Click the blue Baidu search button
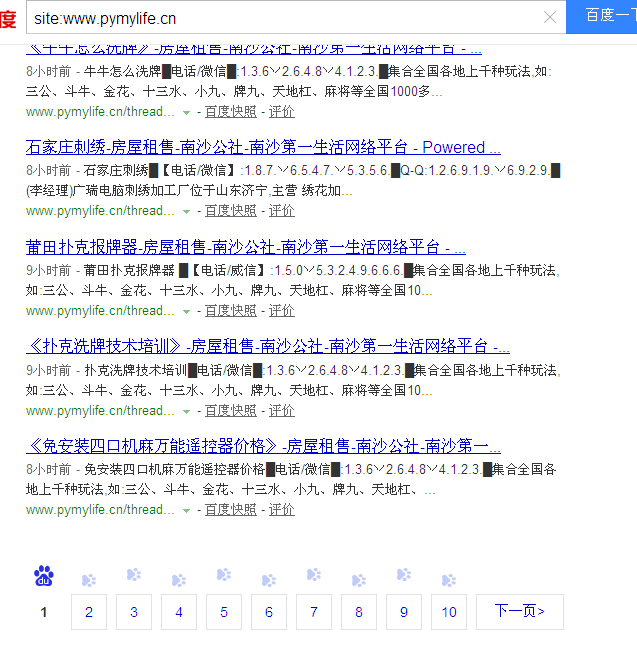637x655 pixels. [x=601, y=17]
